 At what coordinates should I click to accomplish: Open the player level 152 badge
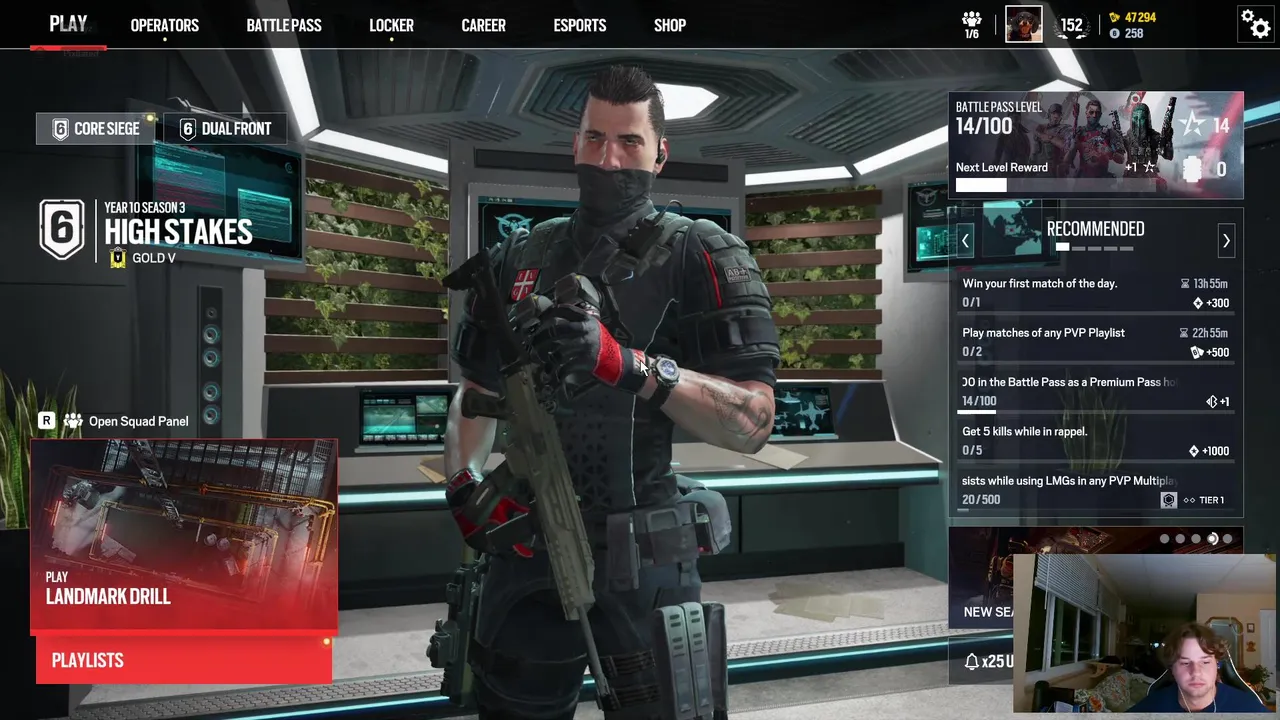[x=1072, y=26]
